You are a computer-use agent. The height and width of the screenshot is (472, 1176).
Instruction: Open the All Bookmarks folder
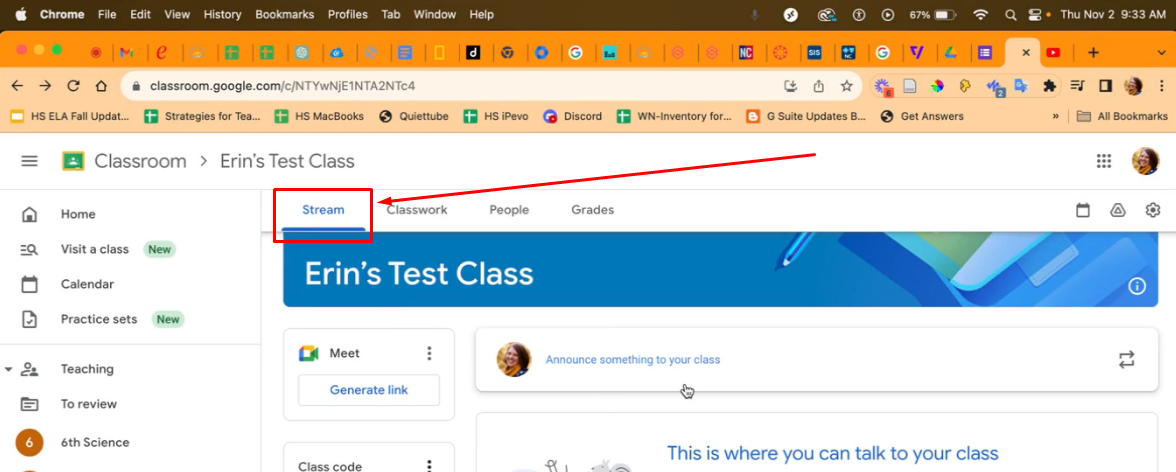pyautogui.click(x=1122, y=116)
